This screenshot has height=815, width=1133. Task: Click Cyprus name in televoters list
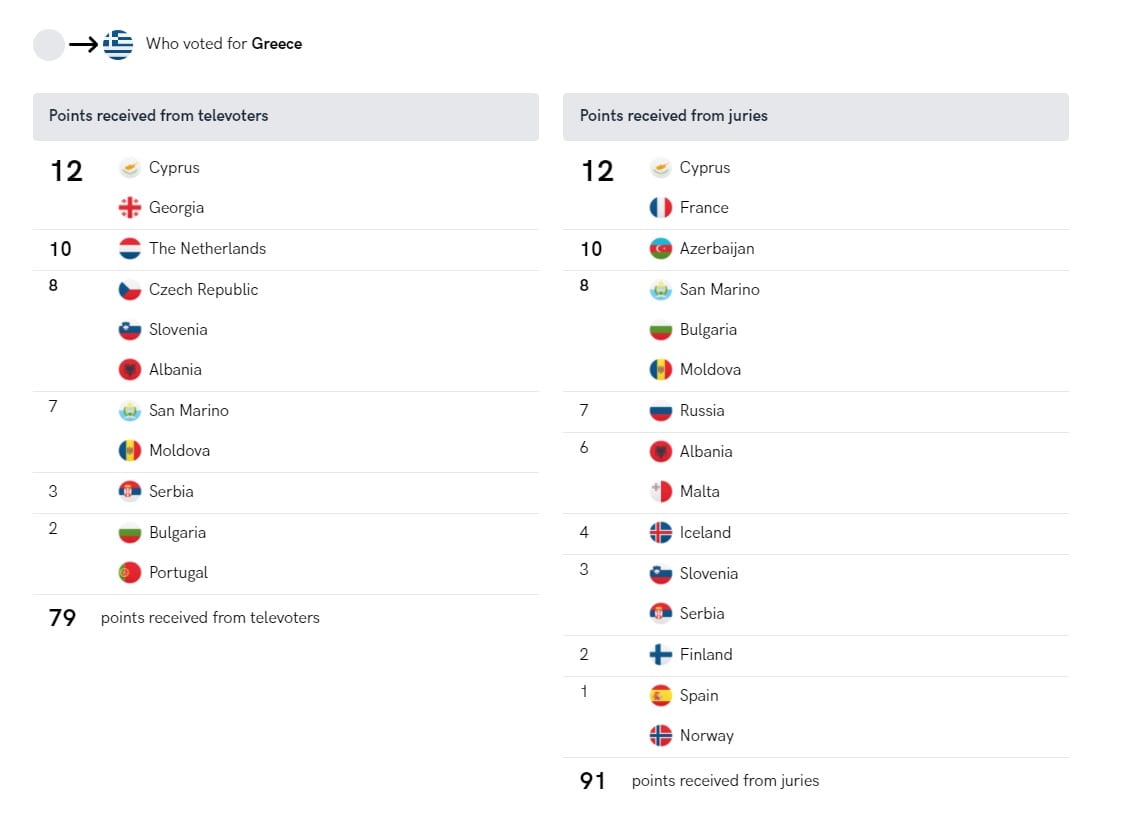(x=174, y=168)
